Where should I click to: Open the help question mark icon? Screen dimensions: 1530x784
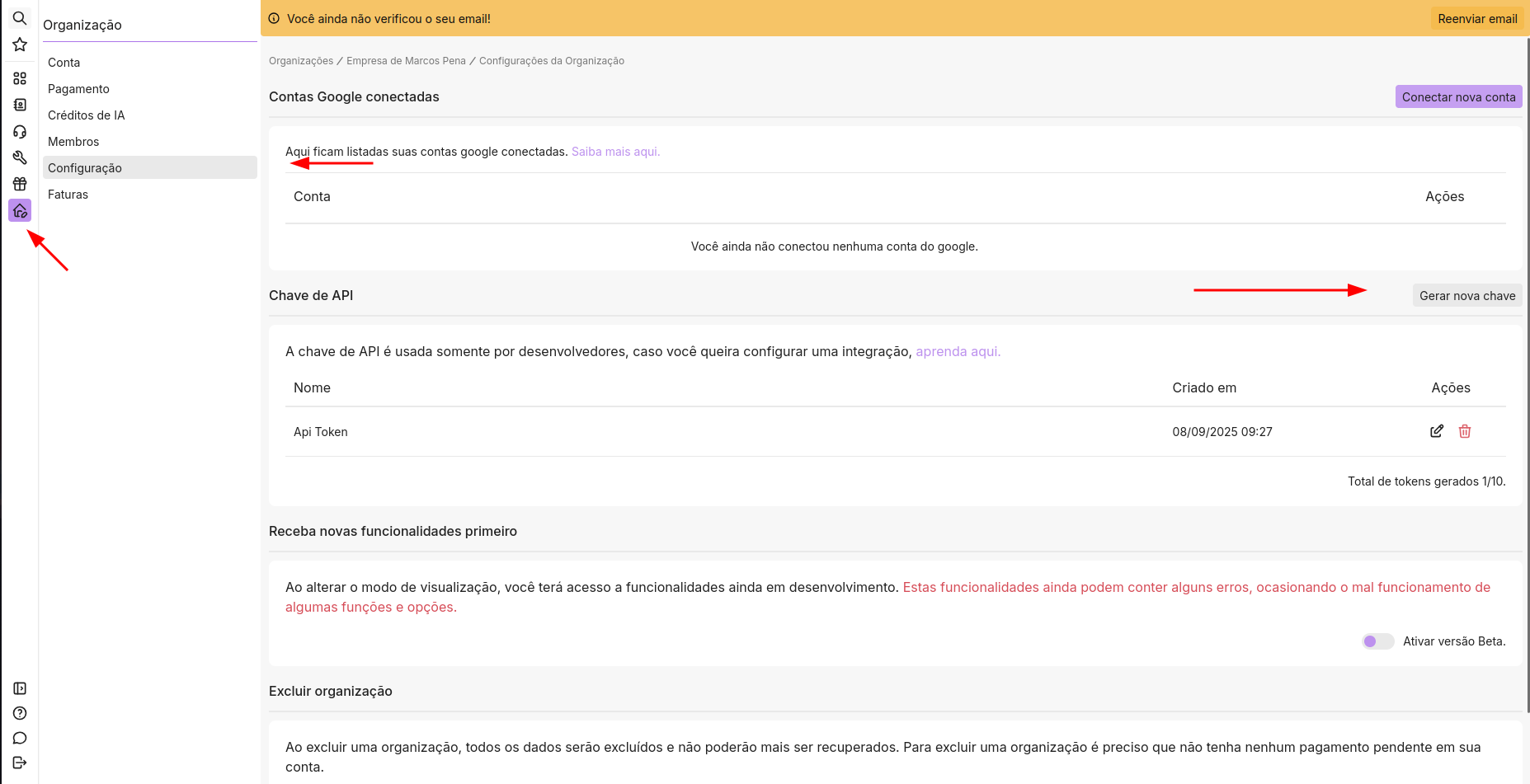(20, 713)
